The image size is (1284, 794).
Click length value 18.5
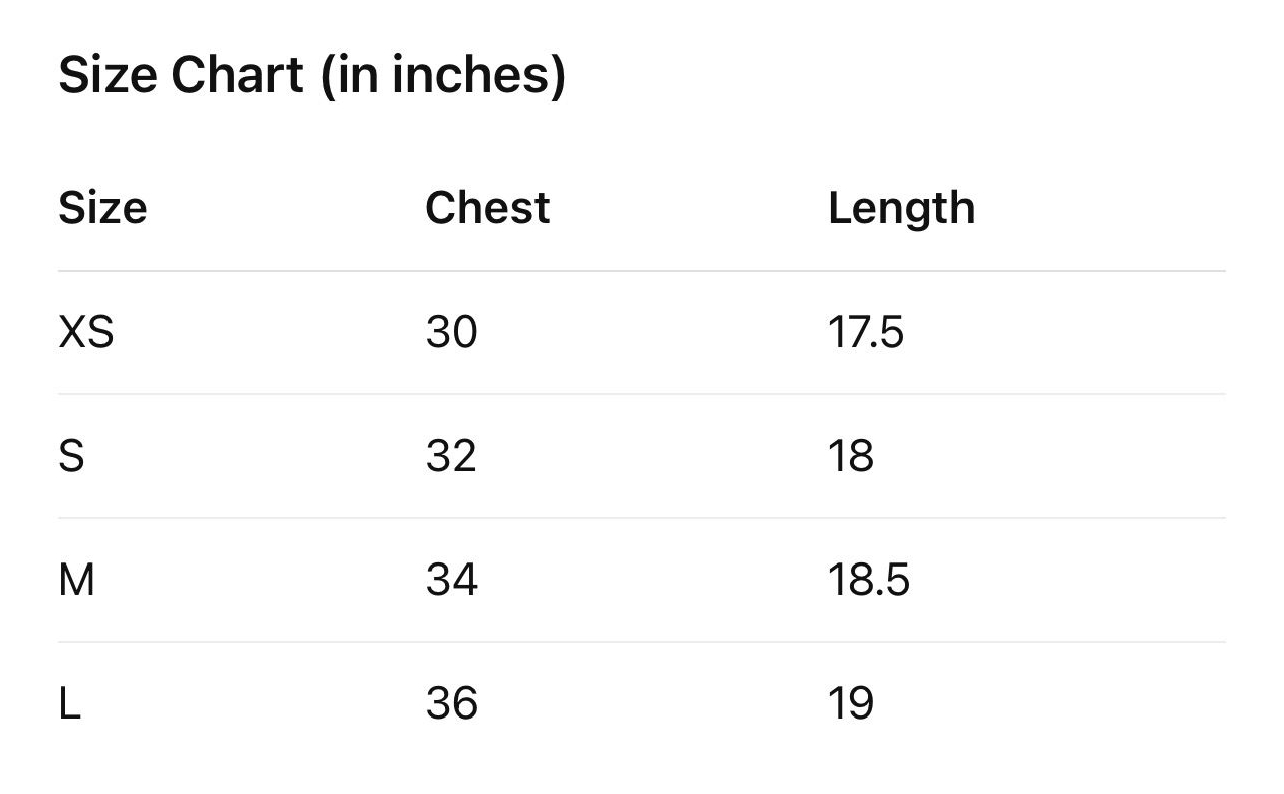[x=868, y=580]
